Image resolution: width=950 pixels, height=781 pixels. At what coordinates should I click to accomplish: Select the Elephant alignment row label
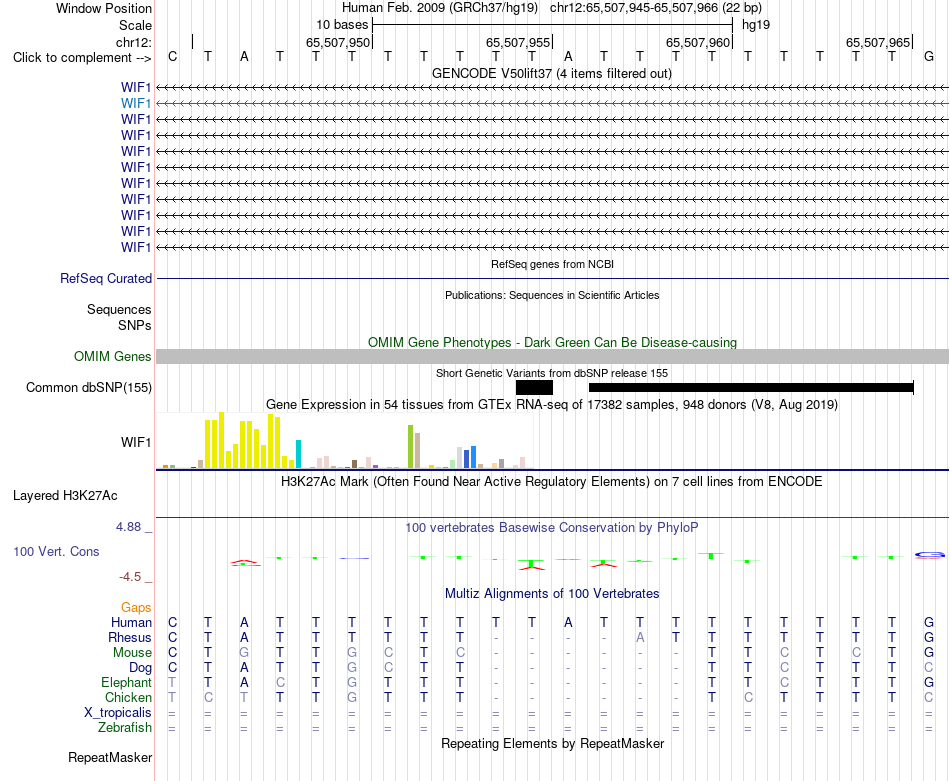[126, 683]
